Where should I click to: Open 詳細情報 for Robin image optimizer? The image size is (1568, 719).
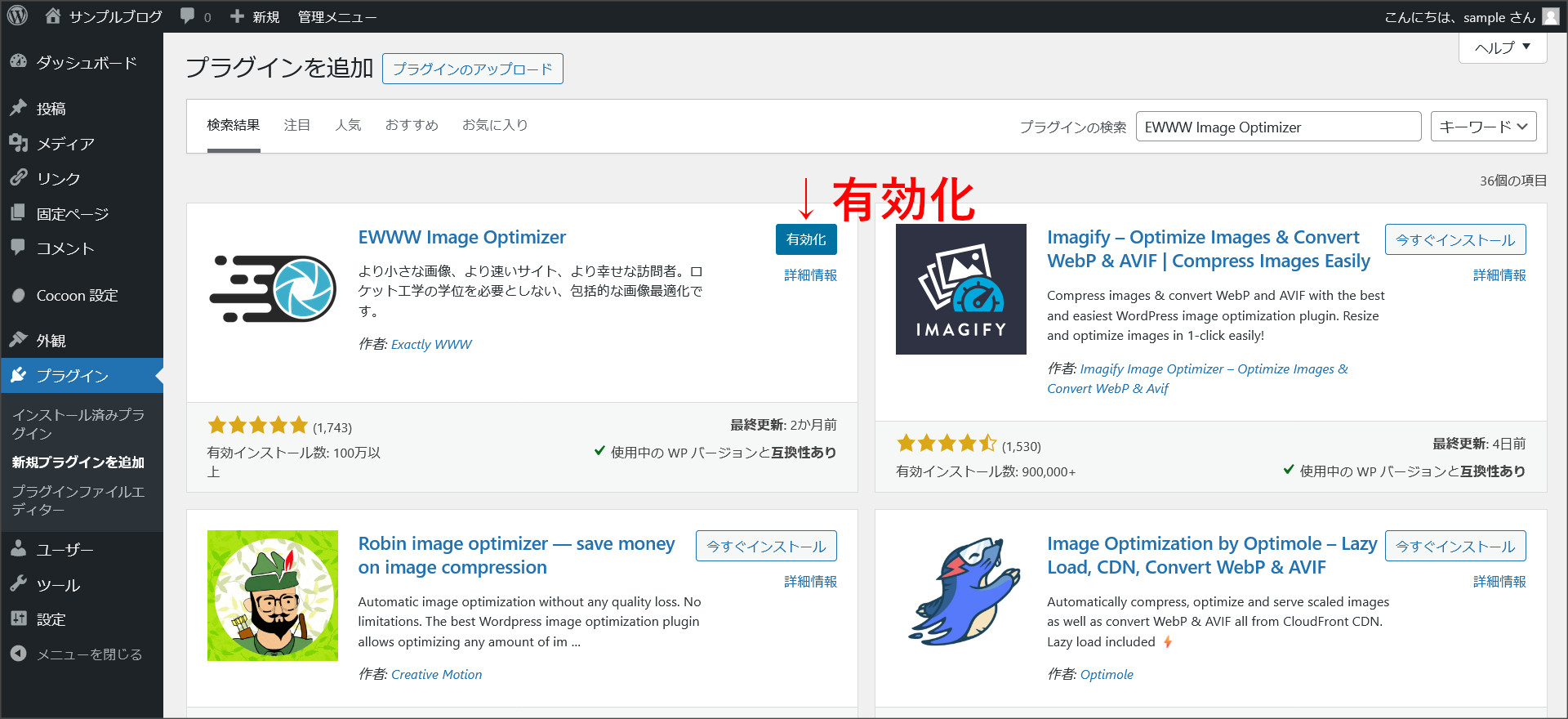pos(810,582)
